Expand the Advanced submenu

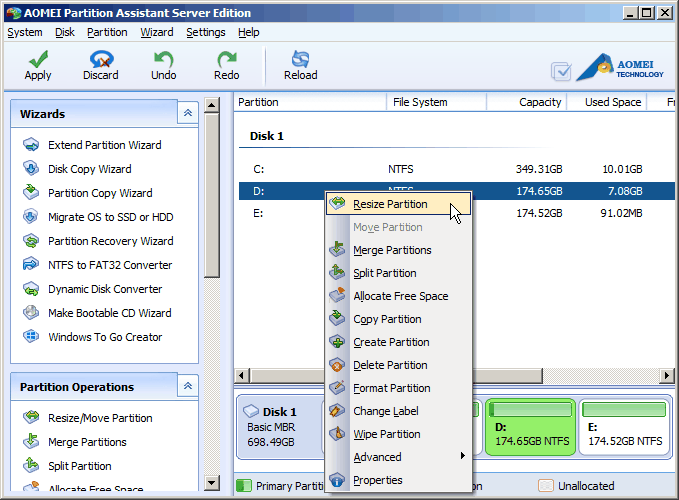coord(398,457)
